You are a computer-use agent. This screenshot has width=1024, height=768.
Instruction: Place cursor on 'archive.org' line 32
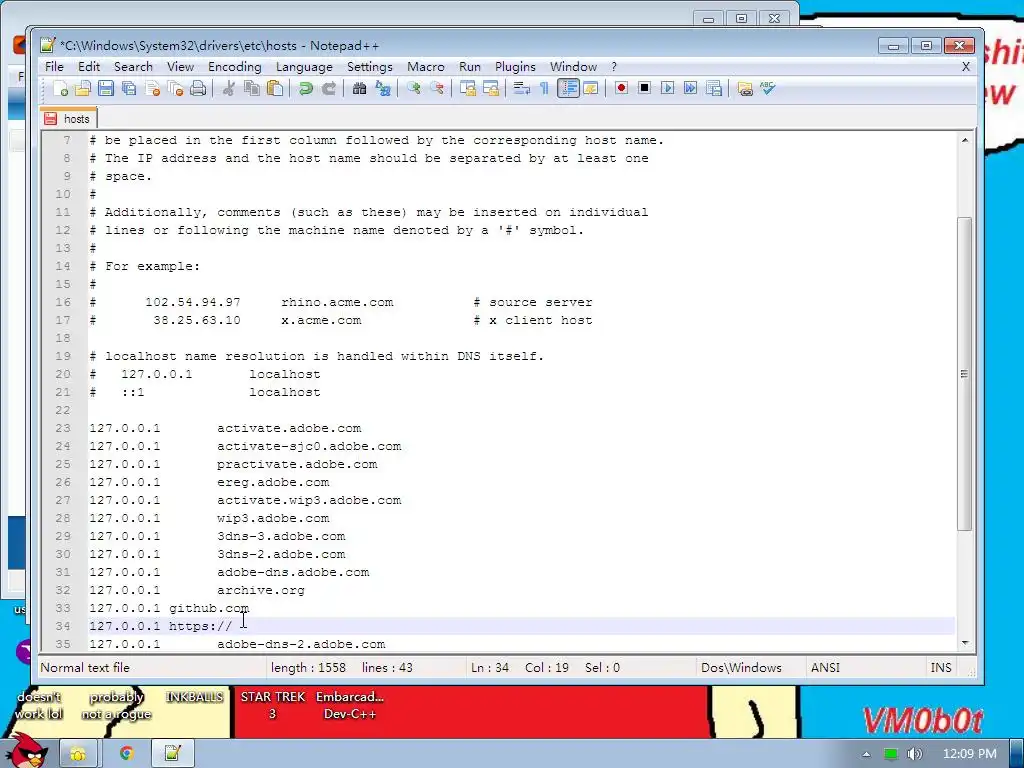click(261, 590)
